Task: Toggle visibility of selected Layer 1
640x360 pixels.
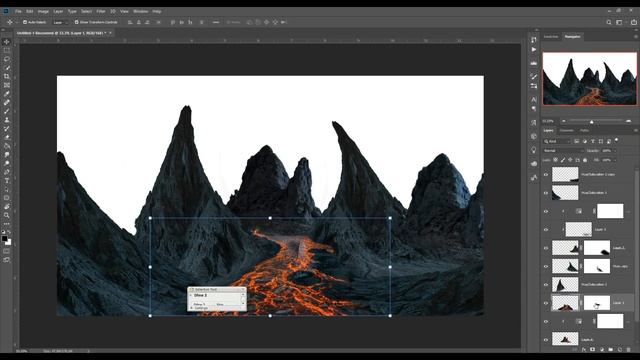Action: click(x=546, y=303)
